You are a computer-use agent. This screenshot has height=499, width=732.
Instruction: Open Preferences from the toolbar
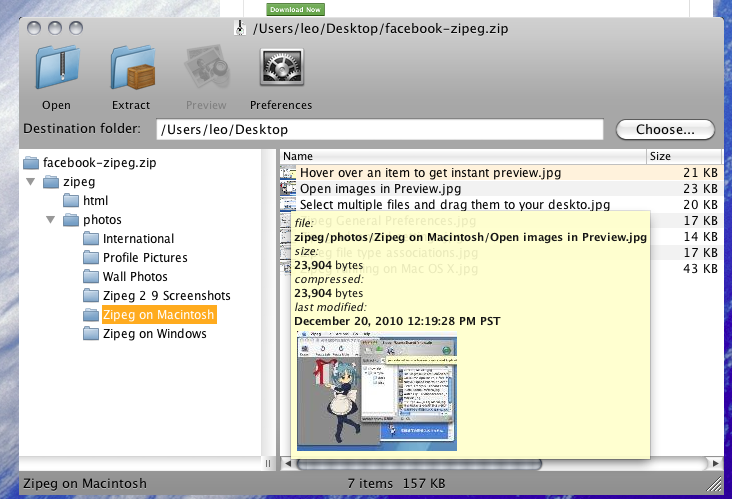pyautogui.click(x=280, y=70)
